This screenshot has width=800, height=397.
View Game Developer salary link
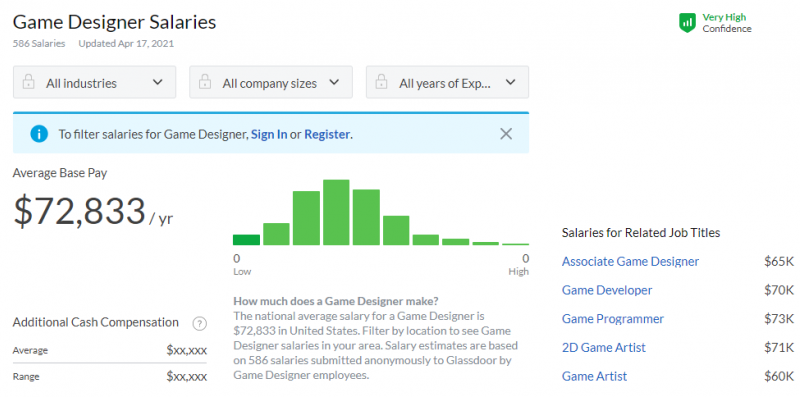(607, 290)
